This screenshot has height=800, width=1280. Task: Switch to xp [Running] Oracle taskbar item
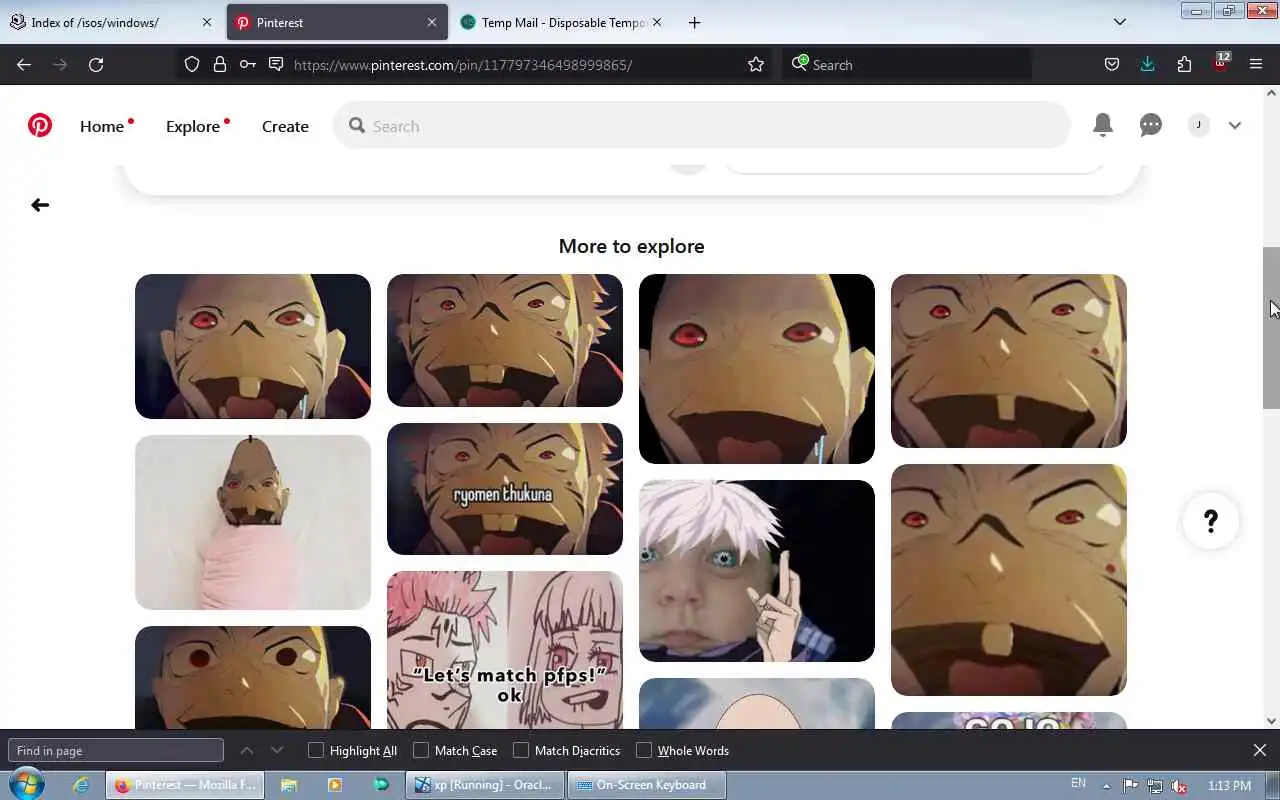tap(485, 785)
